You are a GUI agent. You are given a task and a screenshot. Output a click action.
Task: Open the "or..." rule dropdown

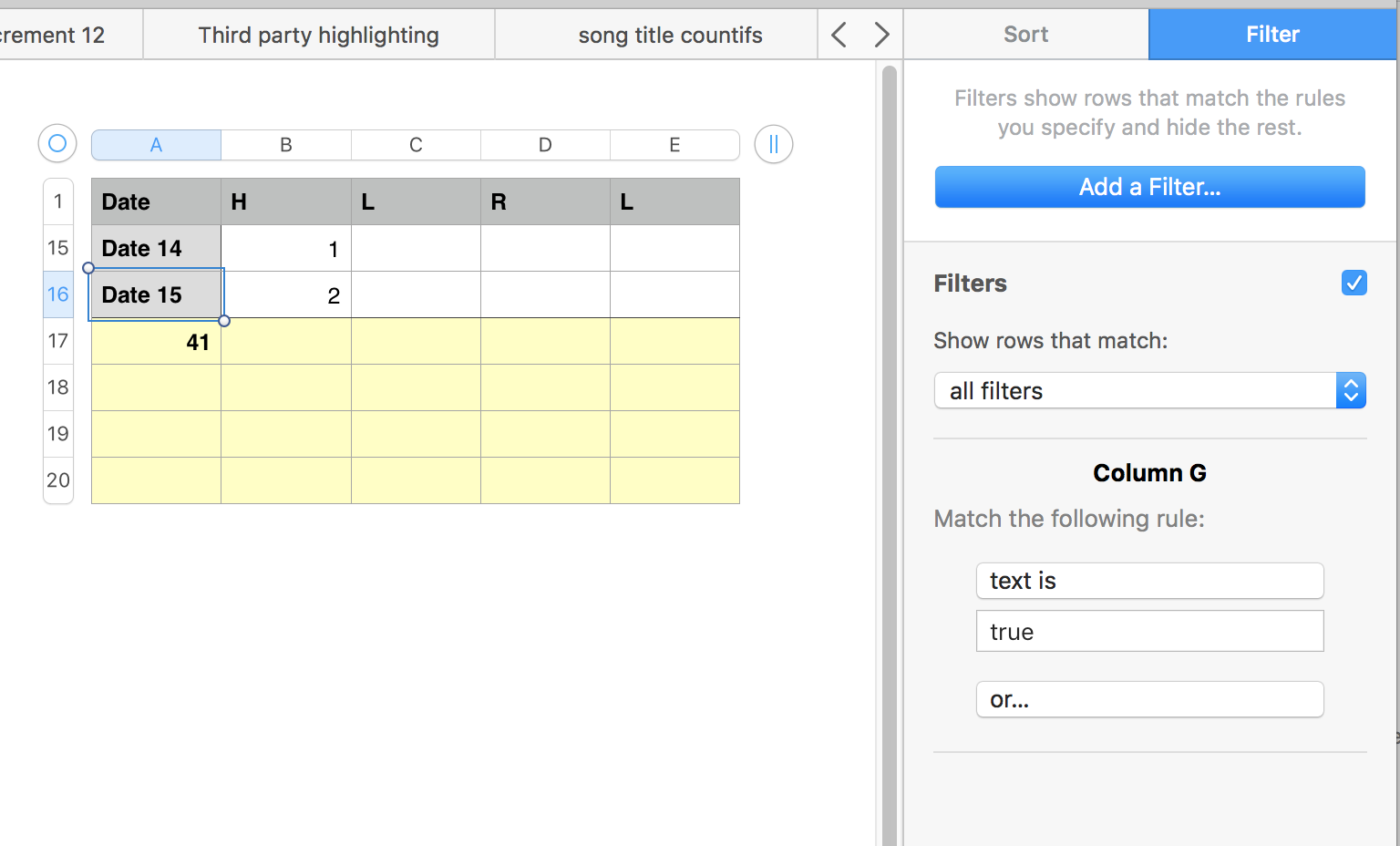coord(1149,699)
